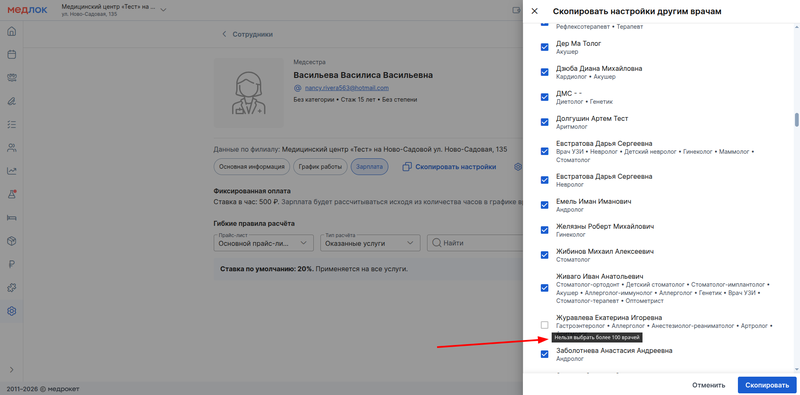Open the bed icon in sidebar

pyautogui.click(x=11, y=218)
